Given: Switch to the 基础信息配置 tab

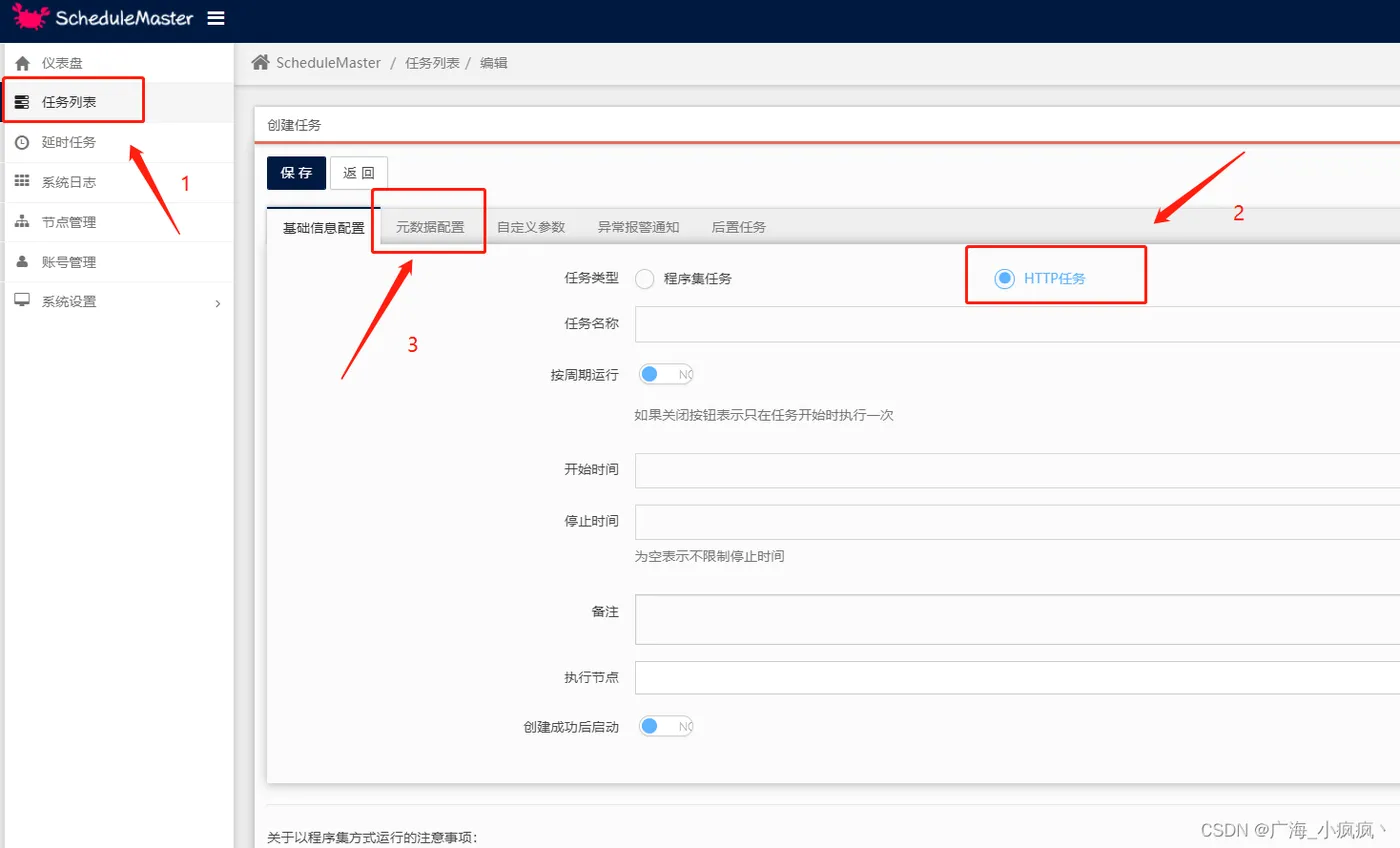Looking at the screenshot, I should 324,227.
